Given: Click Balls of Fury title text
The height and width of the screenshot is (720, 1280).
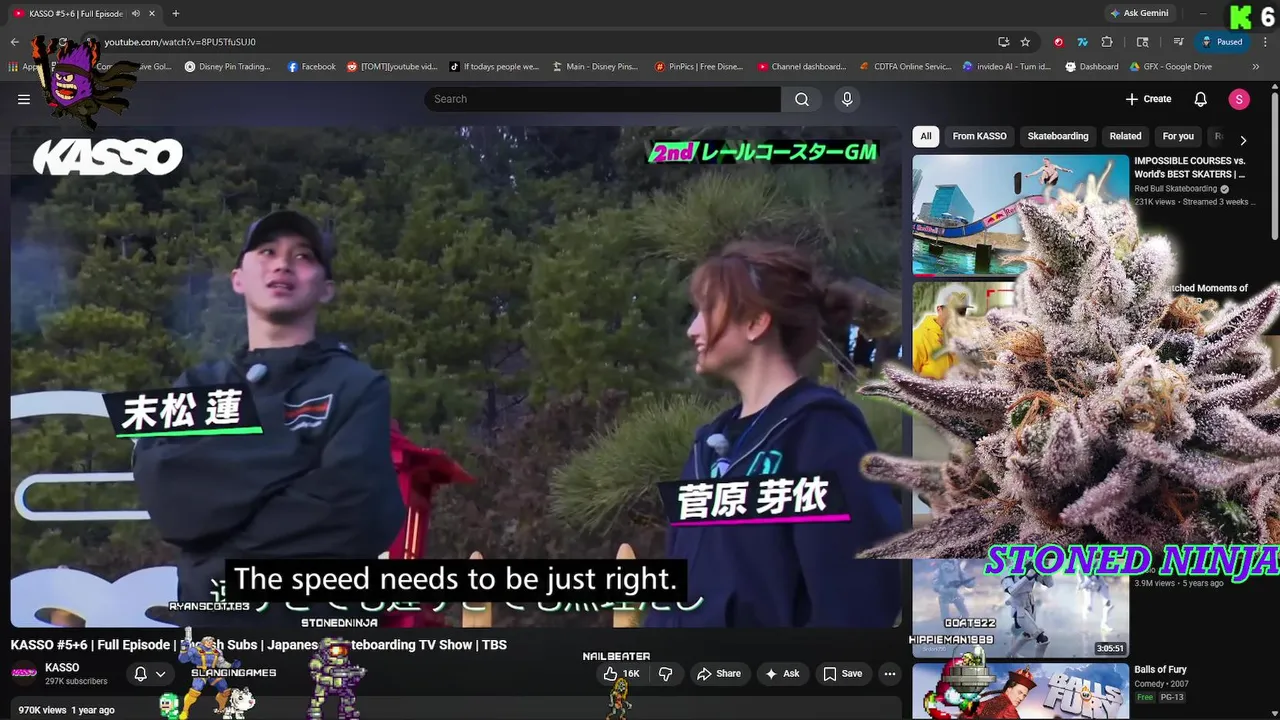Looking at the screenshot, I should (1161, 670).
